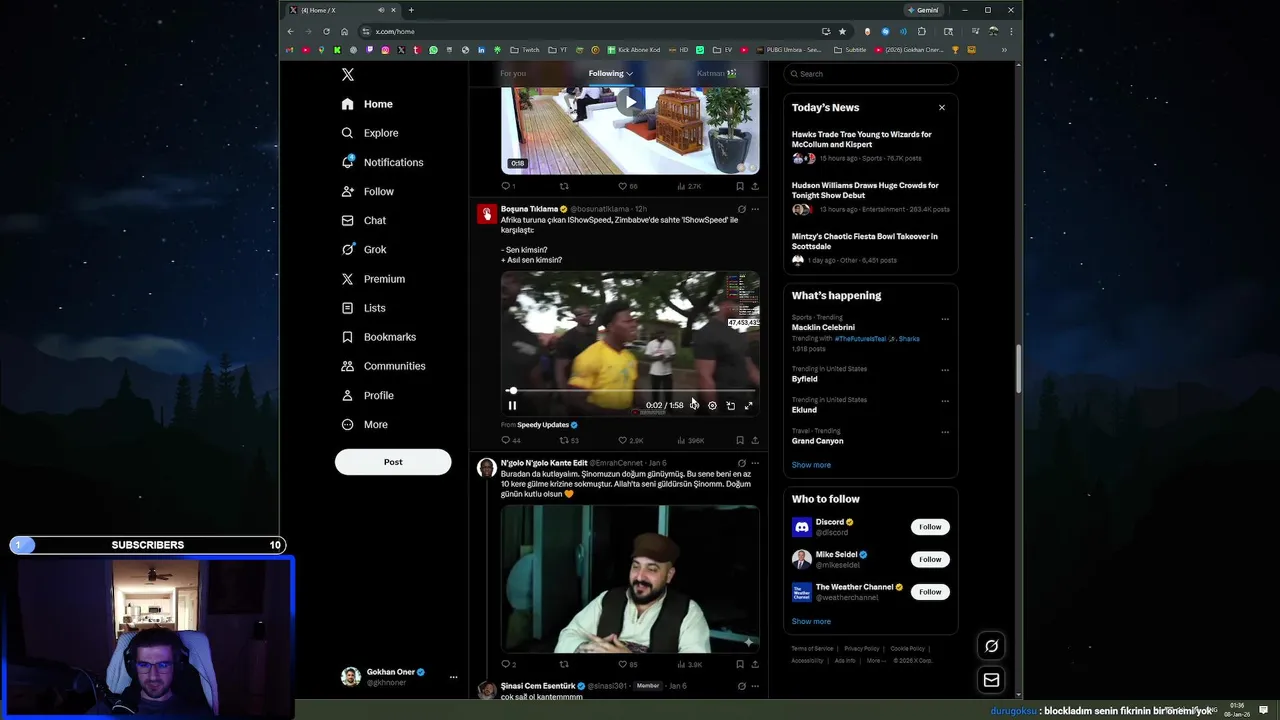Switch to the For you tab
Screen dimensions: 1280x720
tap(513, 73)
